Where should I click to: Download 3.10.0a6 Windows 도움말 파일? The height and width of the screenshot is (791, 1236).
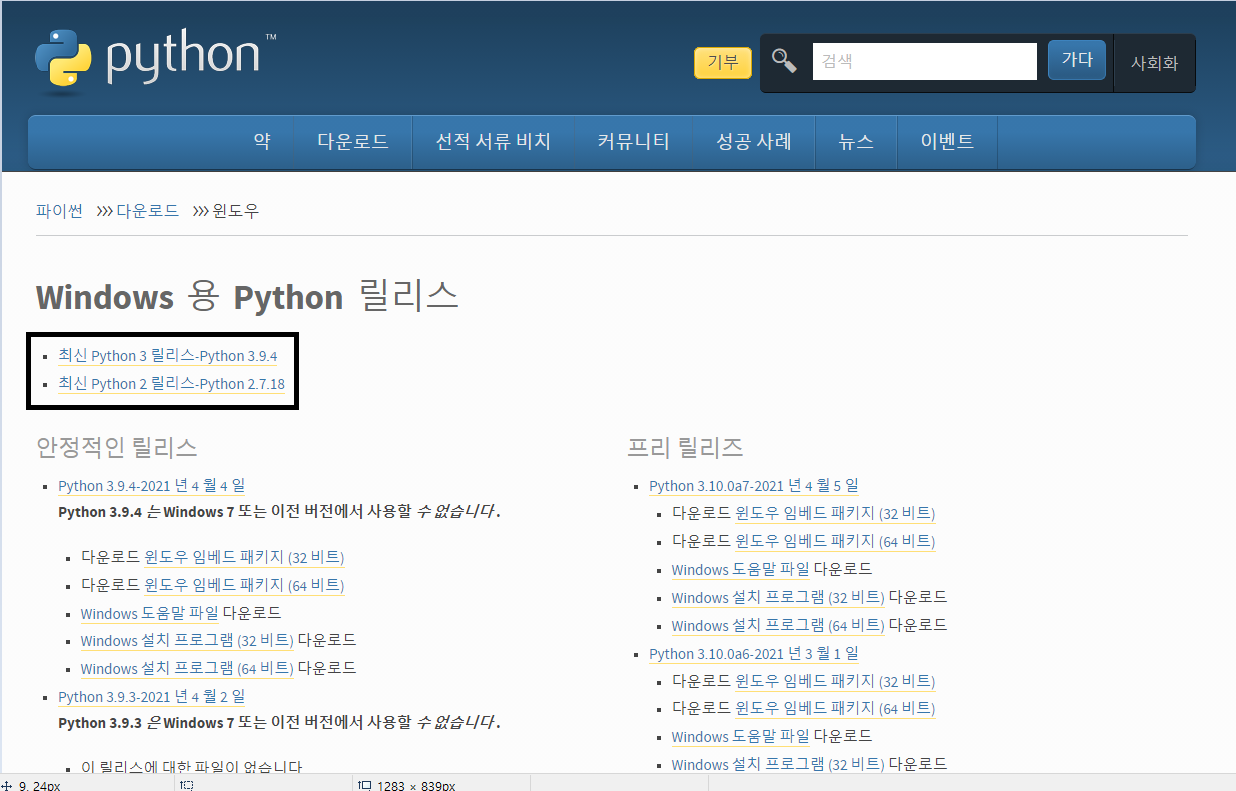coord(740,736)
